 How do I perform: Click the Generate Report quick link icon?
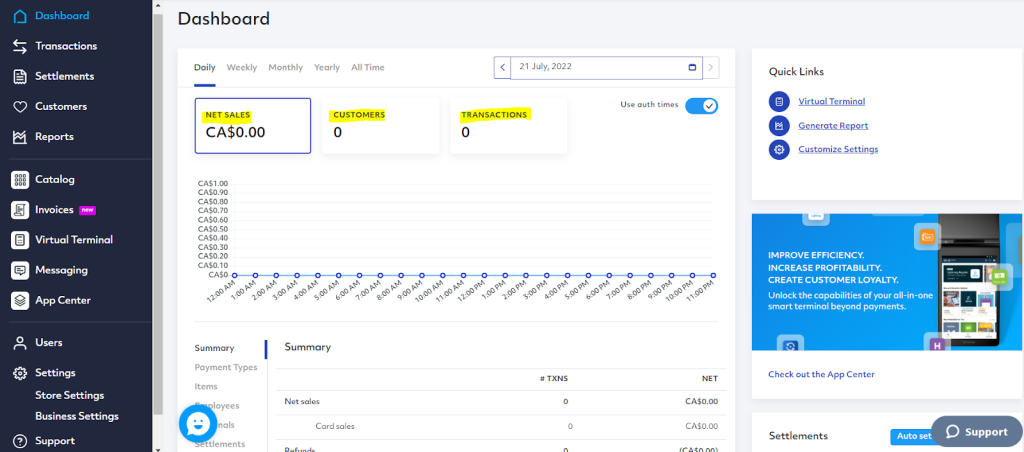pos(779,125)
